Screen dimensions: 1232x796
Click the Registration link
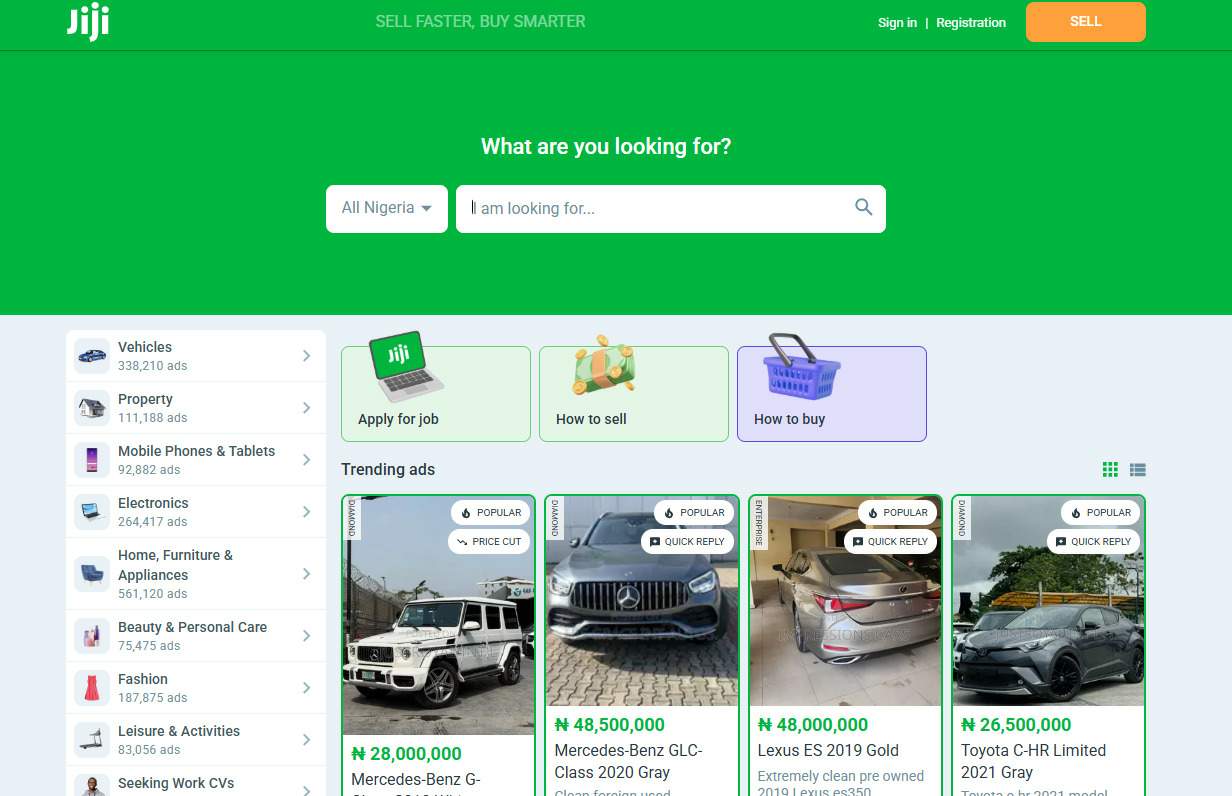(970, 23)
